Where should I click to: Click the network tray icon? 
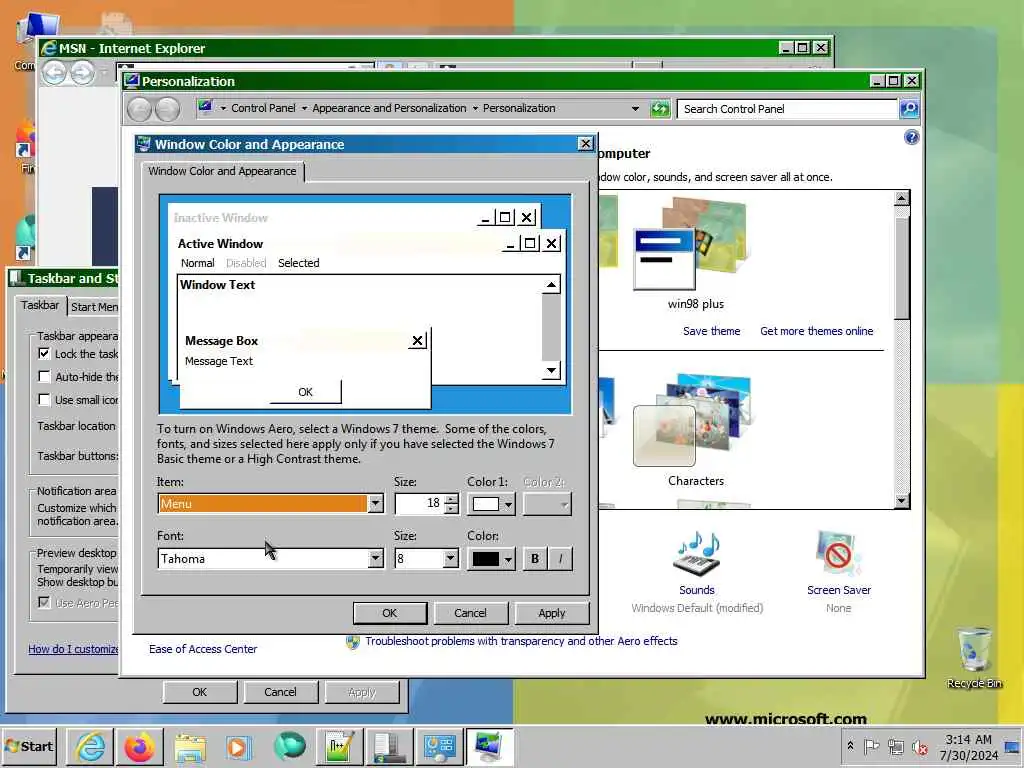coord(896,746)
